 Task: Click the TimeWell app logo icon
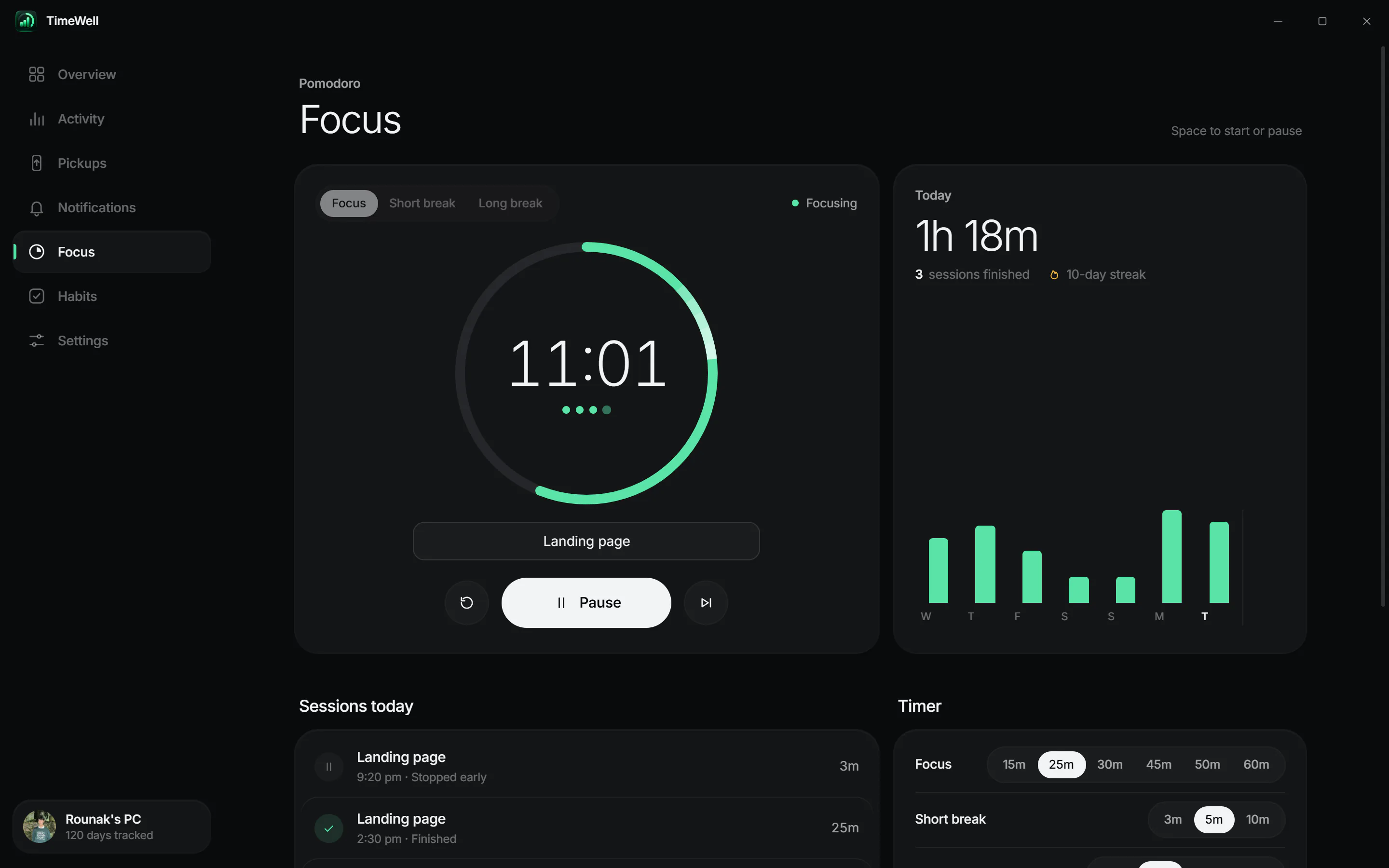pos(26,21)
